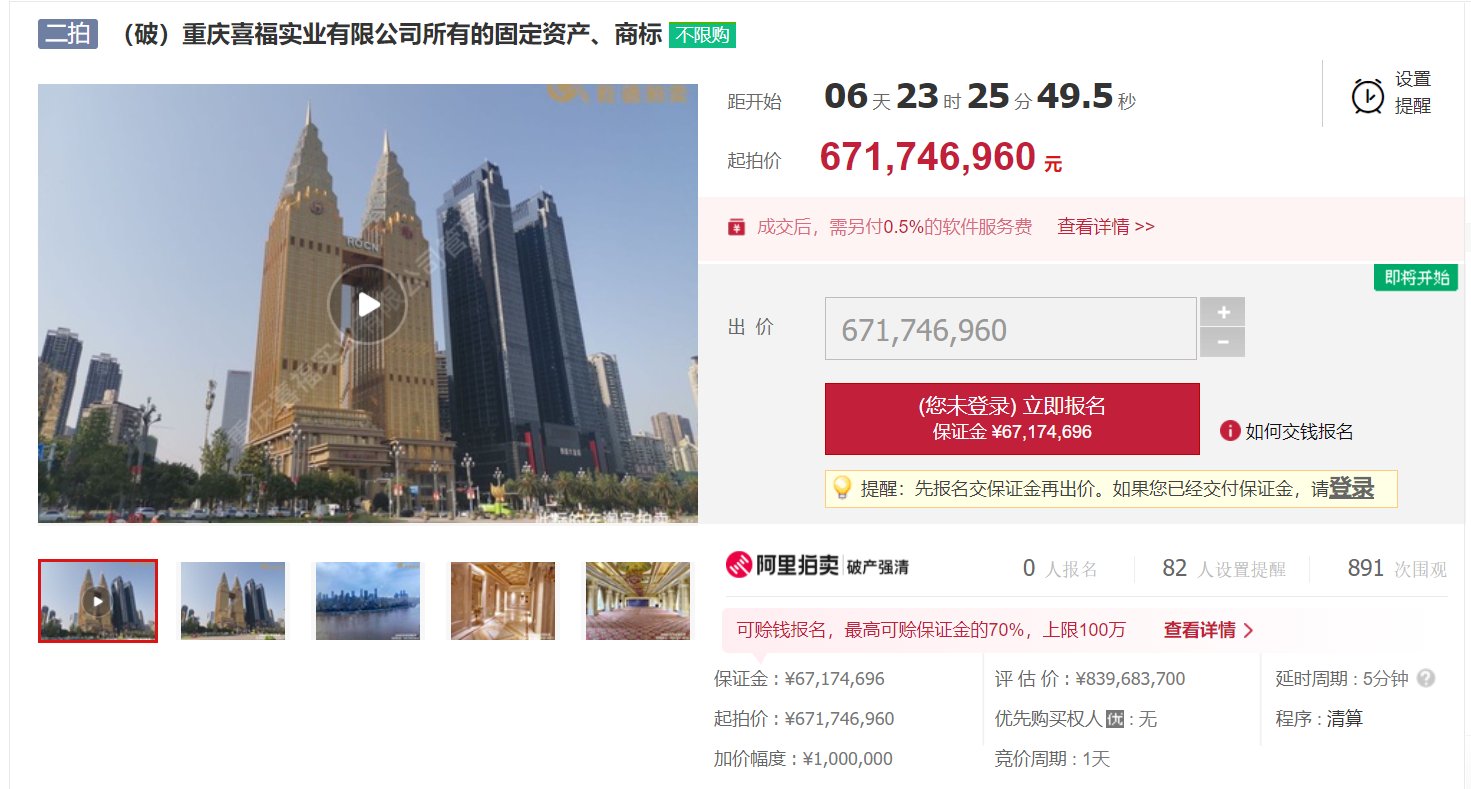Click the 671,746,960 元 starting price
The height and width of the screenshot is (789, 1471).
pyautogui.click(x=940, y=158)
